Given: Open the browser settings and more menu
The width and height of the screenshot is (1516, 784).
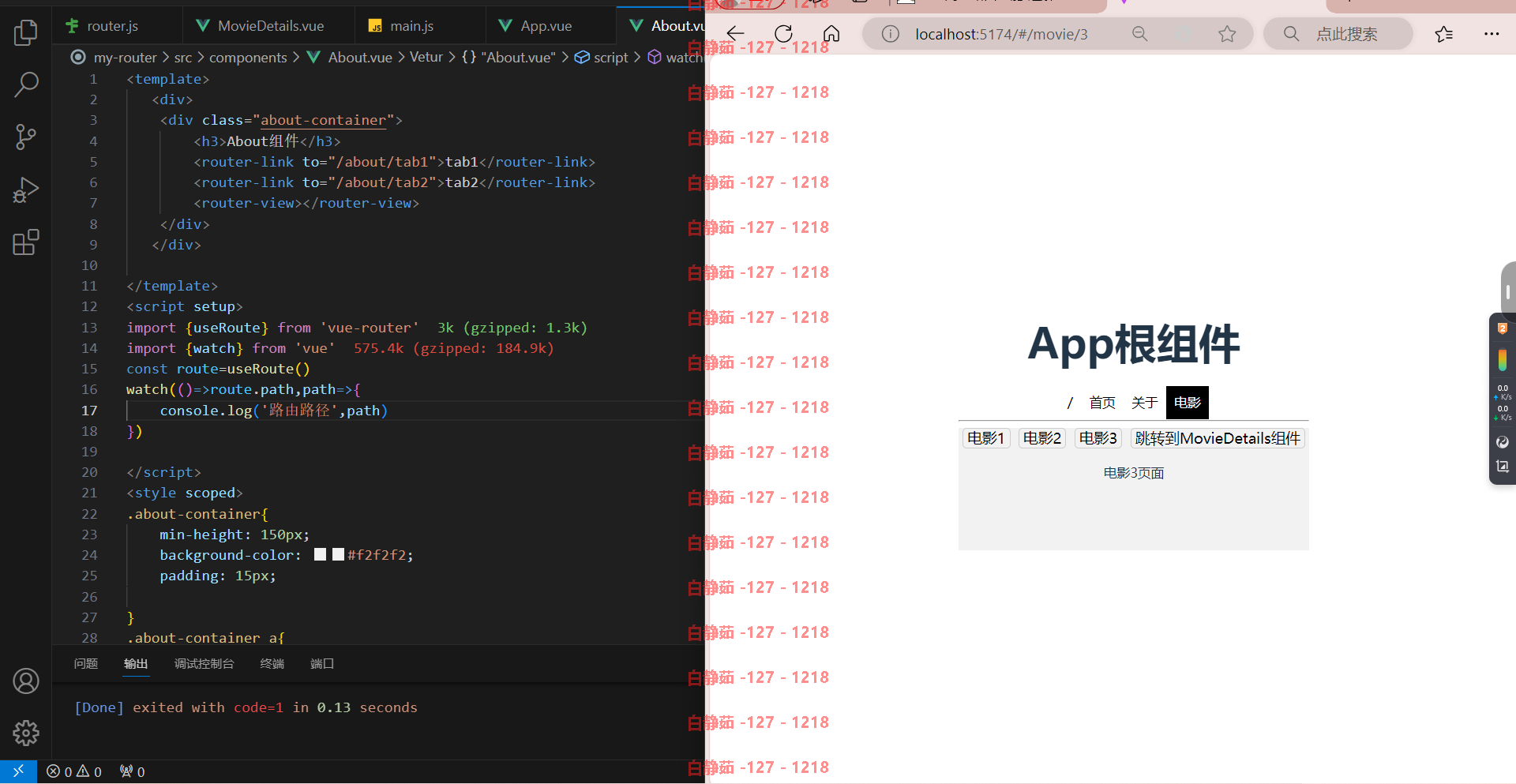Looking at the screenshot, I should point(1491,34).
